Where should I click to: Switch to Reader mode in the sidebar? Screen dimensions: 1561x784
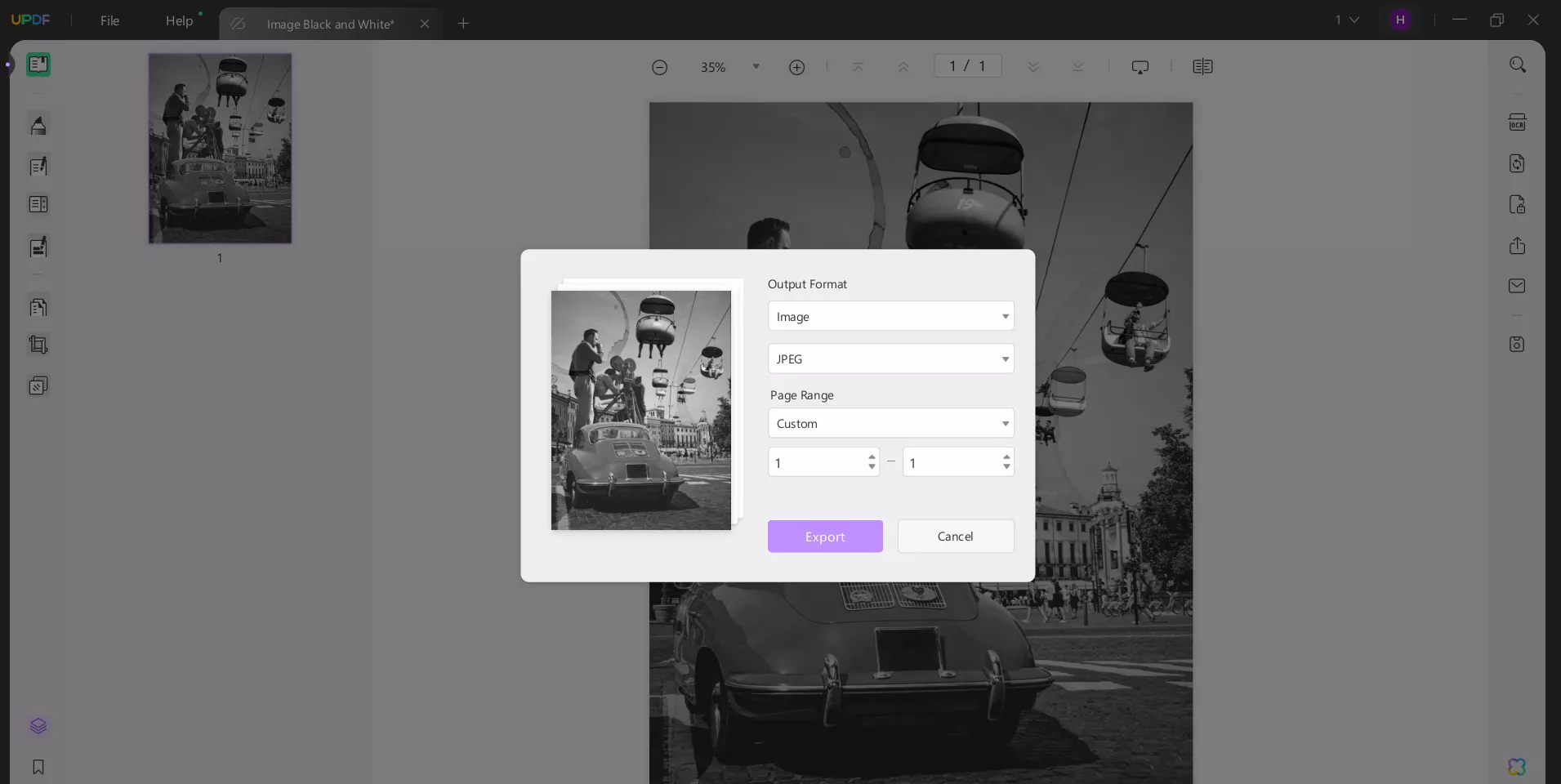point(38,65)
